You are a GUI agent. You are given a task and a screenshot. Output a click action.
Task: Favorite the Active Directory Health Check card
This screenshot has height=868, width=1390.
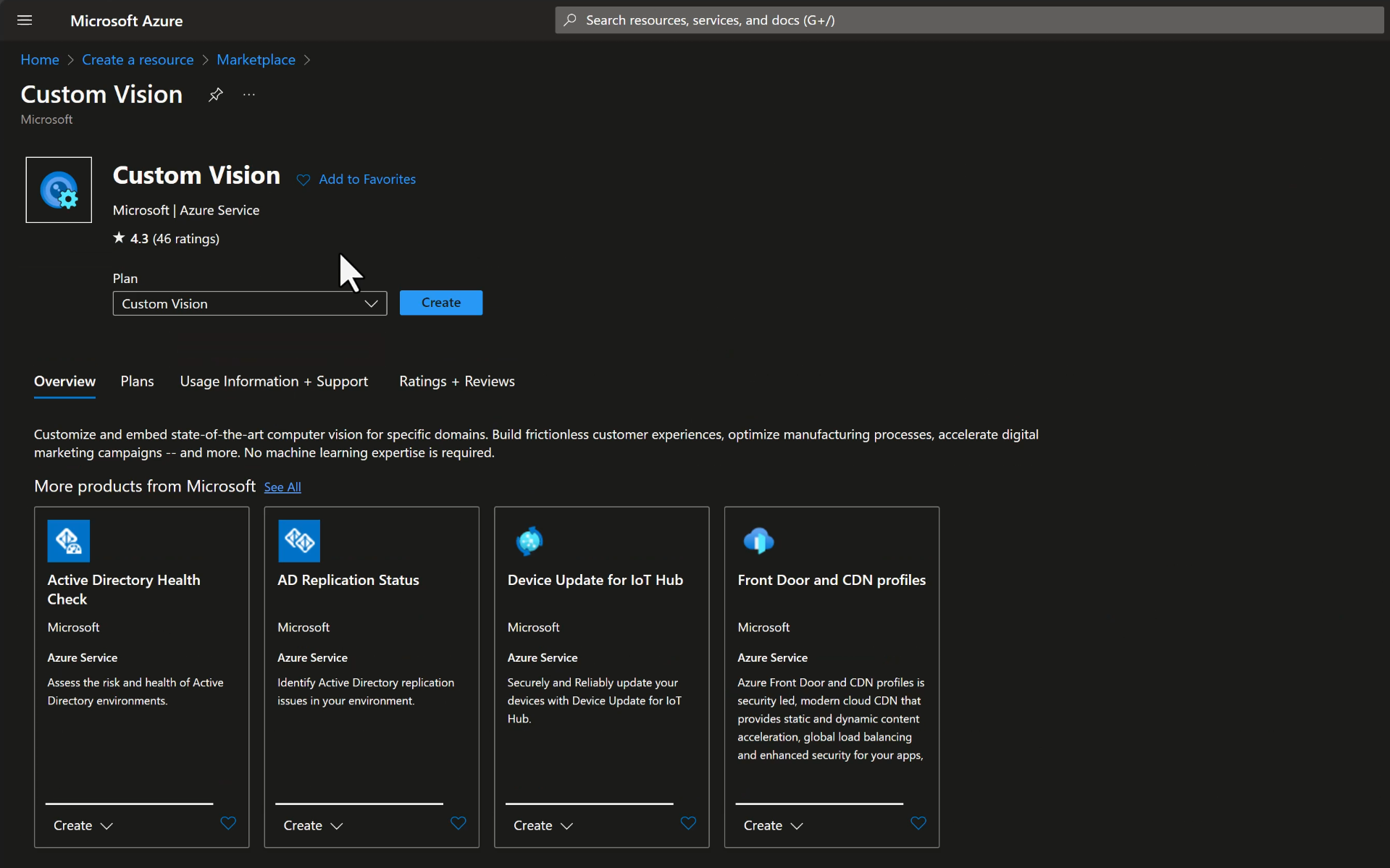[x=228, y=823]
